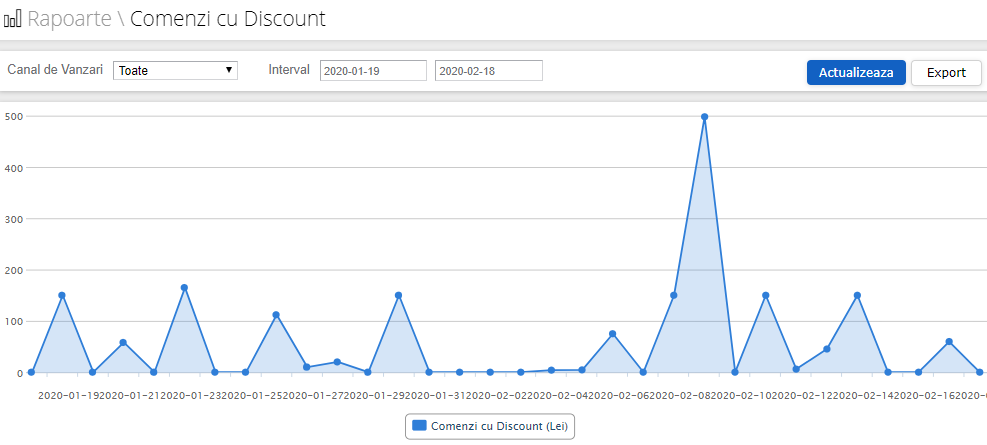
Task: Click the data point just above 150 near 2020-01-23
Action: click(x=184, y=288)
